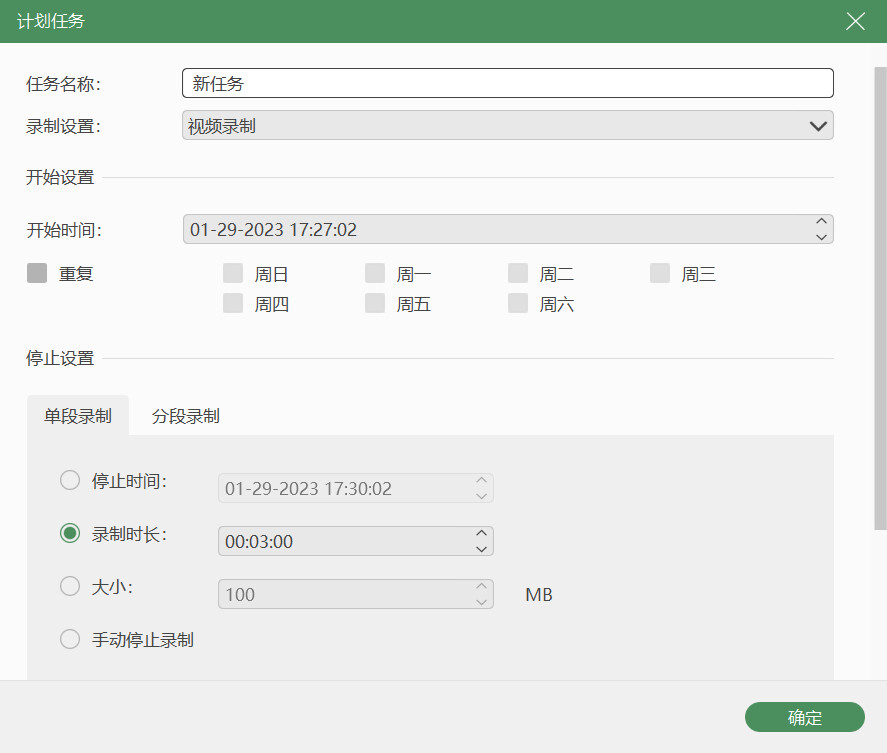Select the 大小 radio button
This screenshot has height=753, width=887.
(x=70, y=586)
